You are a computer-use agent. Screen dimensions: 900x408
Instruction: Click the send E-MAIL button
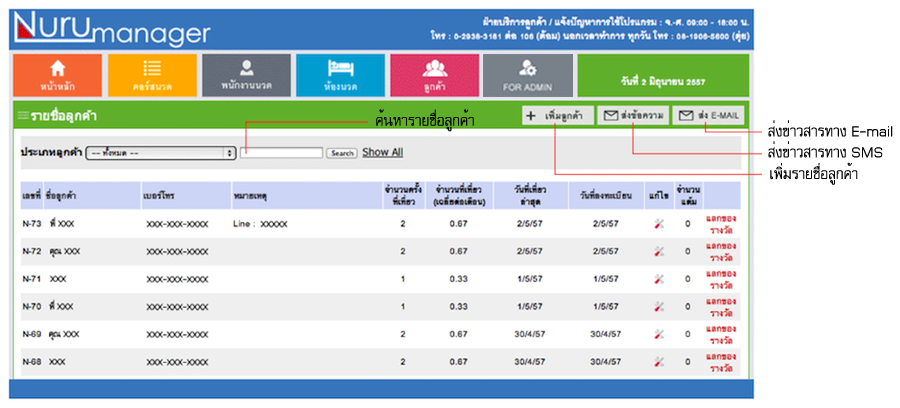coord(708,116)
